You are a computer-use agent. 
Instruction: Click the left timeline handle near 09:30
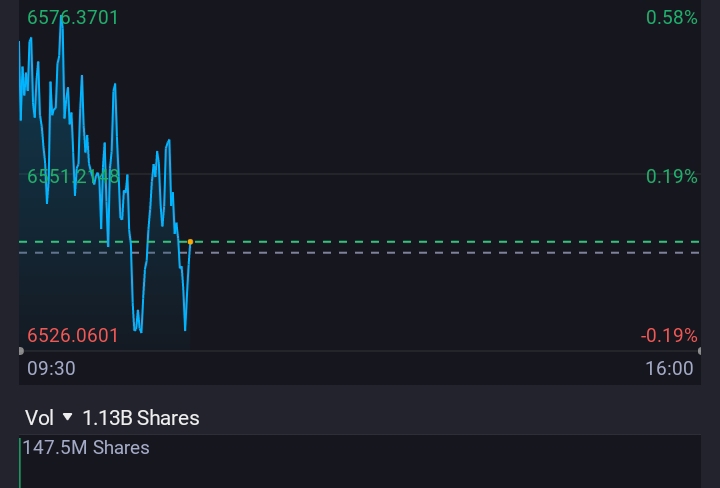(21, 351)
